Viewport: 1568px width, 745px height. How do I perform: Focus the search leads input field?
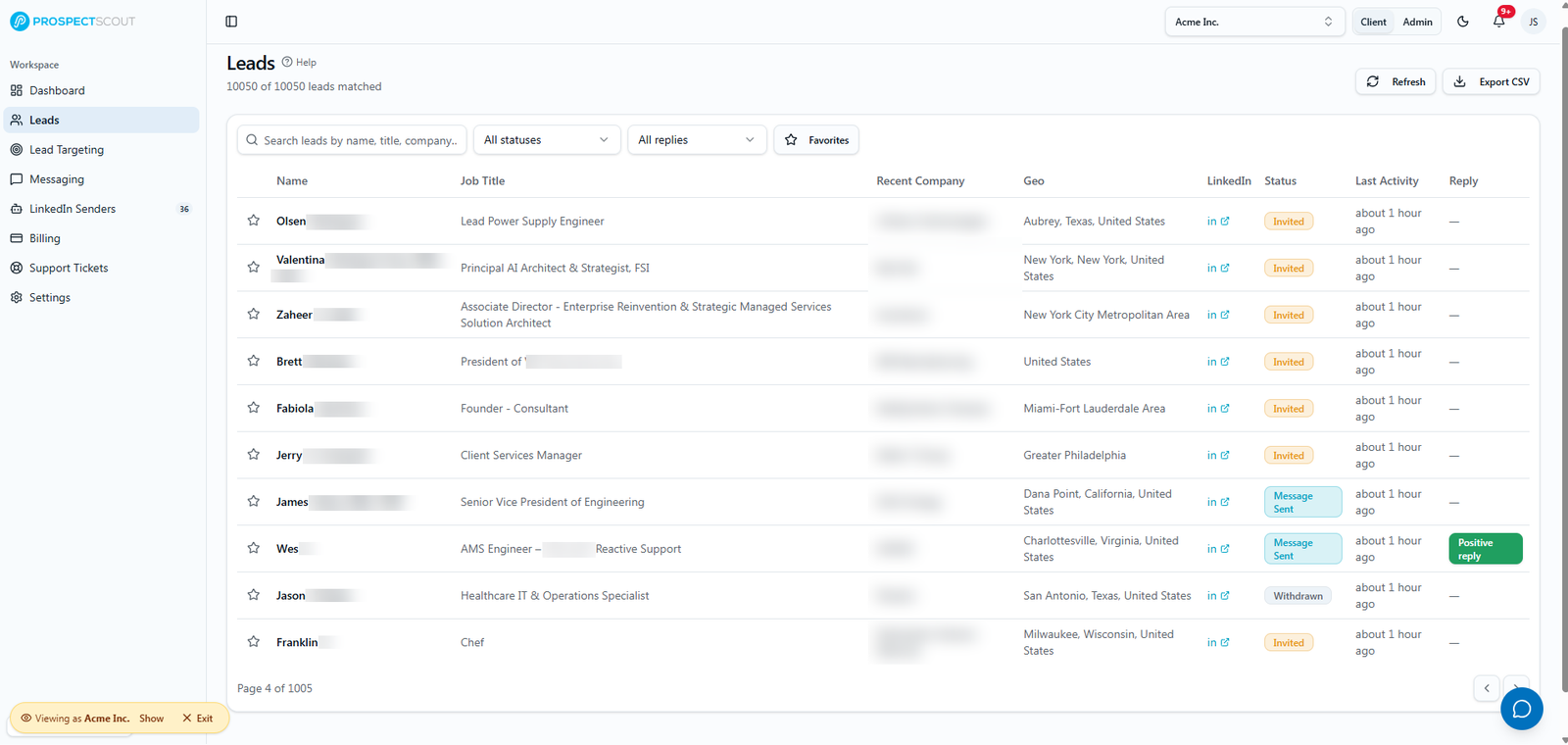click(352, 140)
